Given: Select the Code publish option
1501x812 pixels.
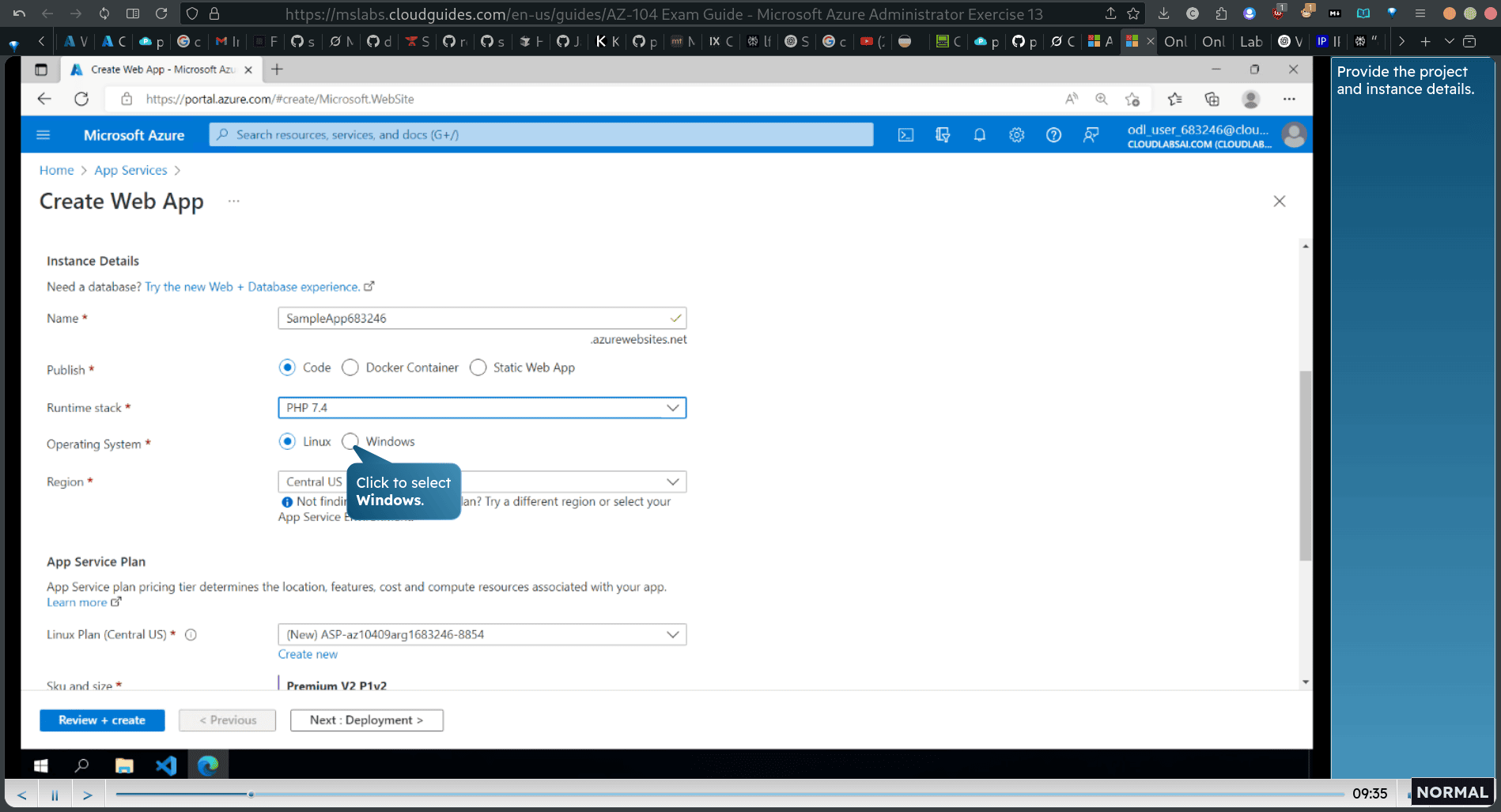Looking at the screenshot, I should (287, 368).
